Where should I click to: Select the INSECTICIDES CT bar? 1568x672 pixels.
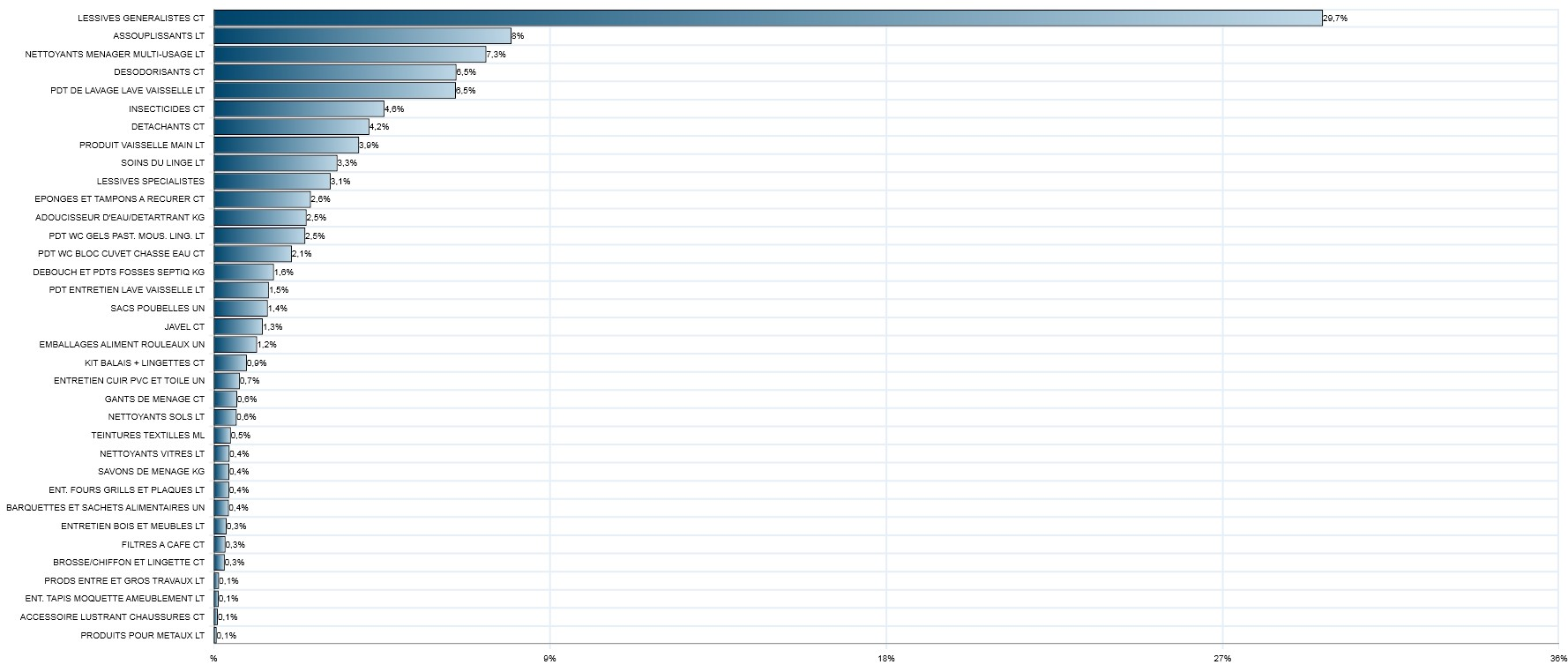click(298, 108)
